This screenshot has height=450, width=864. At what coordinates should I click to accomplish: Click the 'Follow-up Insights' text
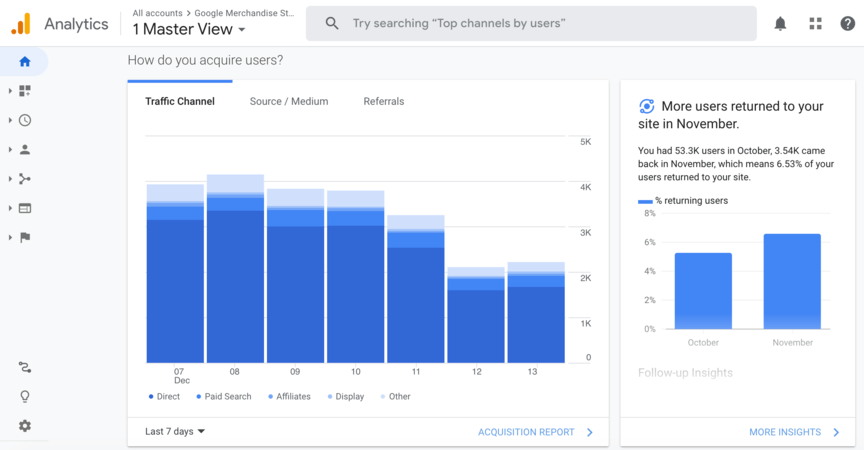(x=685, y=373)
